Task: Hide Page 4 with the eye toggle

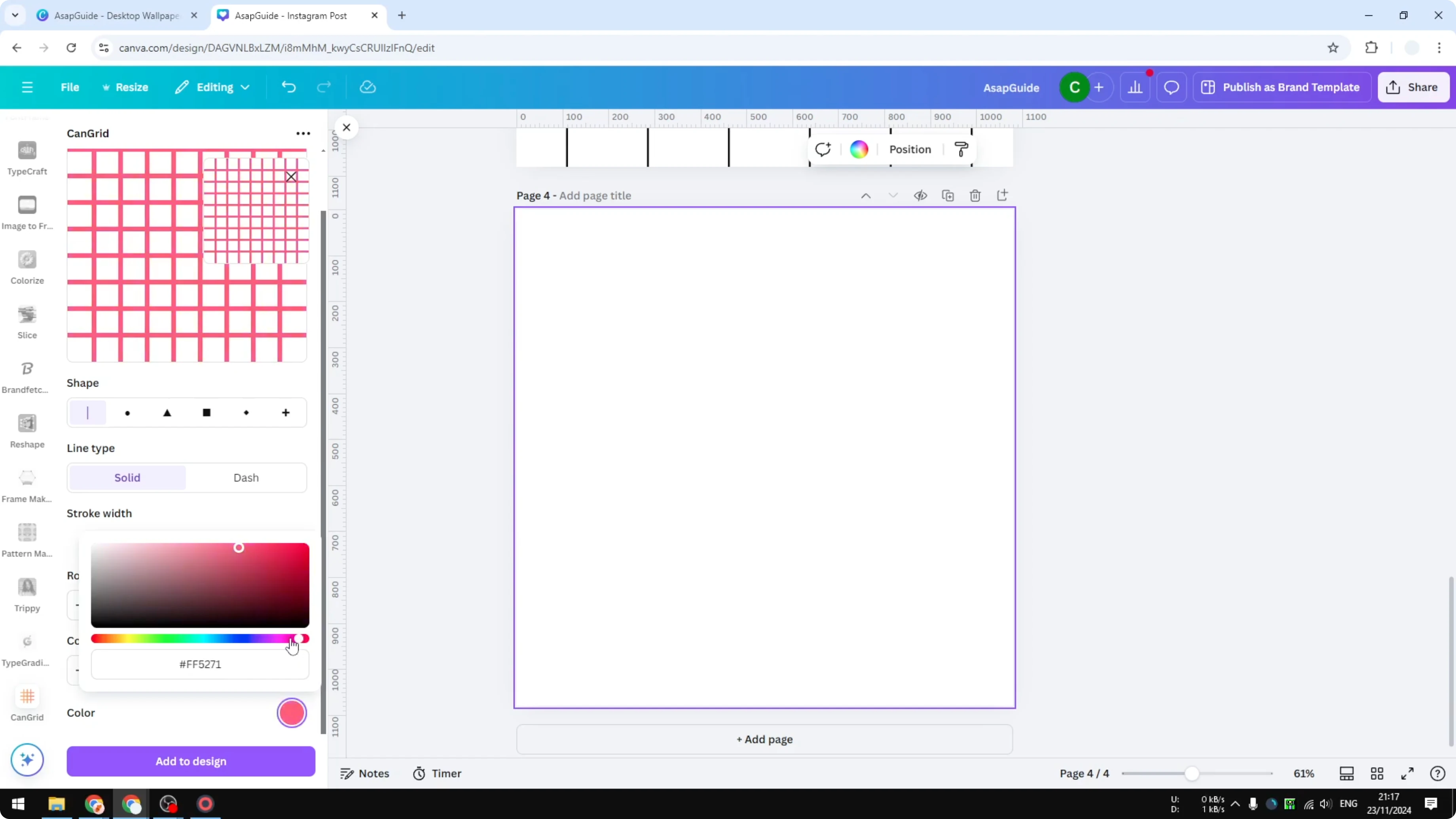Action: click(x=919, y=195)
